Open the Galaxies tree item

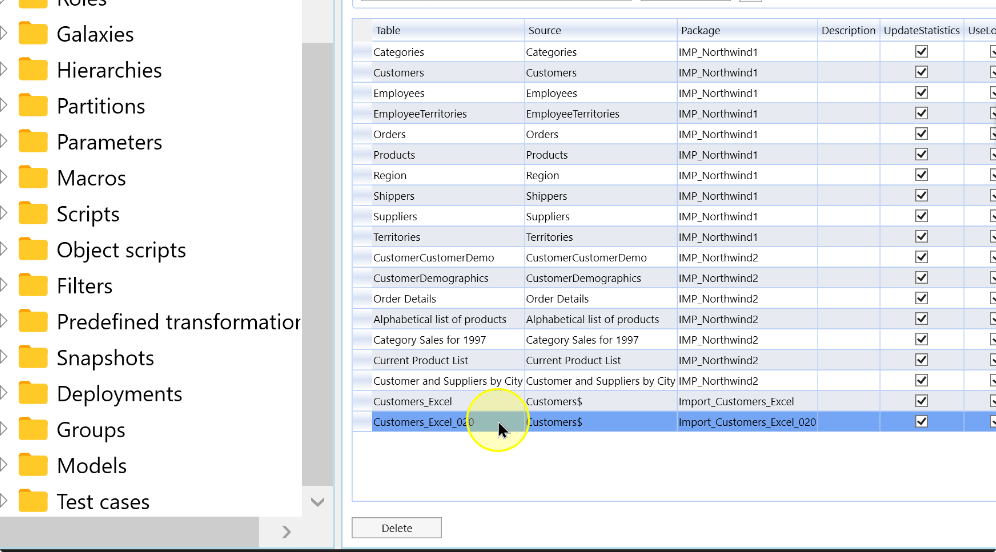coord(95,34)
